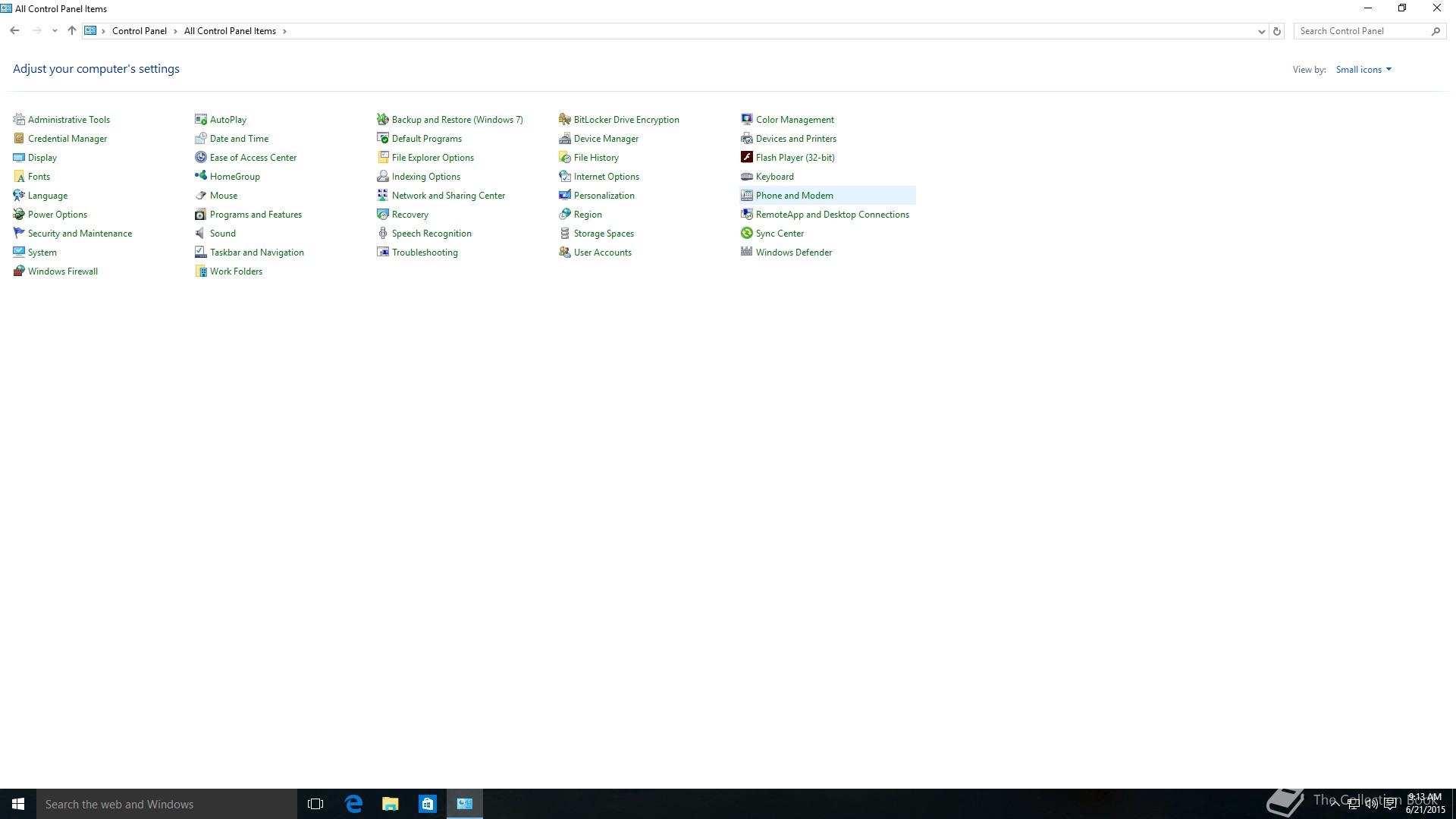Open the AutoPlay icon

coord(201,119)
